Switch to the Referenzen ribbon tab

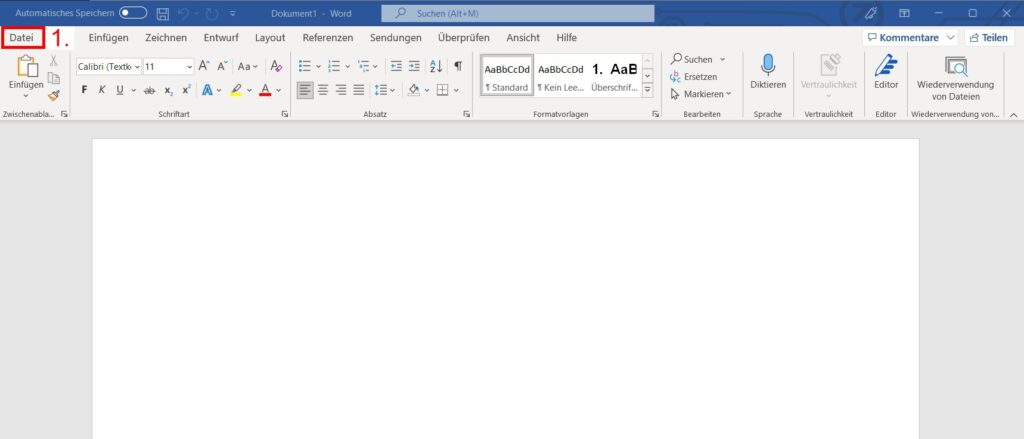(327, 37)
